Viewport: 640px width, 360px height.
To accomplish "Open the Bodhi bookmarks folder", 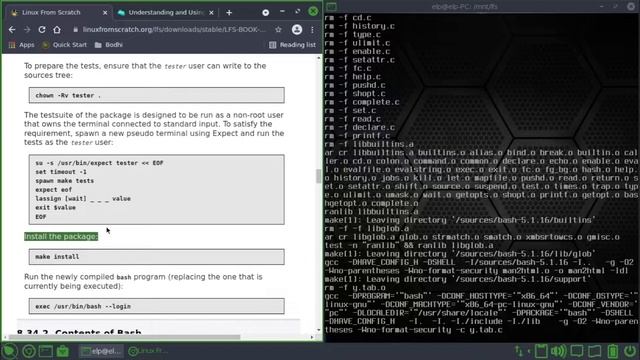I will tap(109, 45).
